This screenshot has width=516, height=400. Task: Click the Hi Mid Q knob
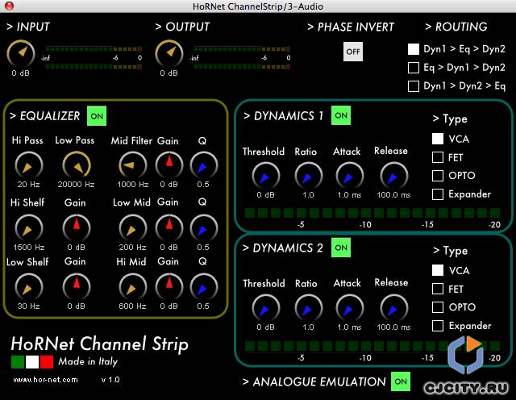click(203, 287)
